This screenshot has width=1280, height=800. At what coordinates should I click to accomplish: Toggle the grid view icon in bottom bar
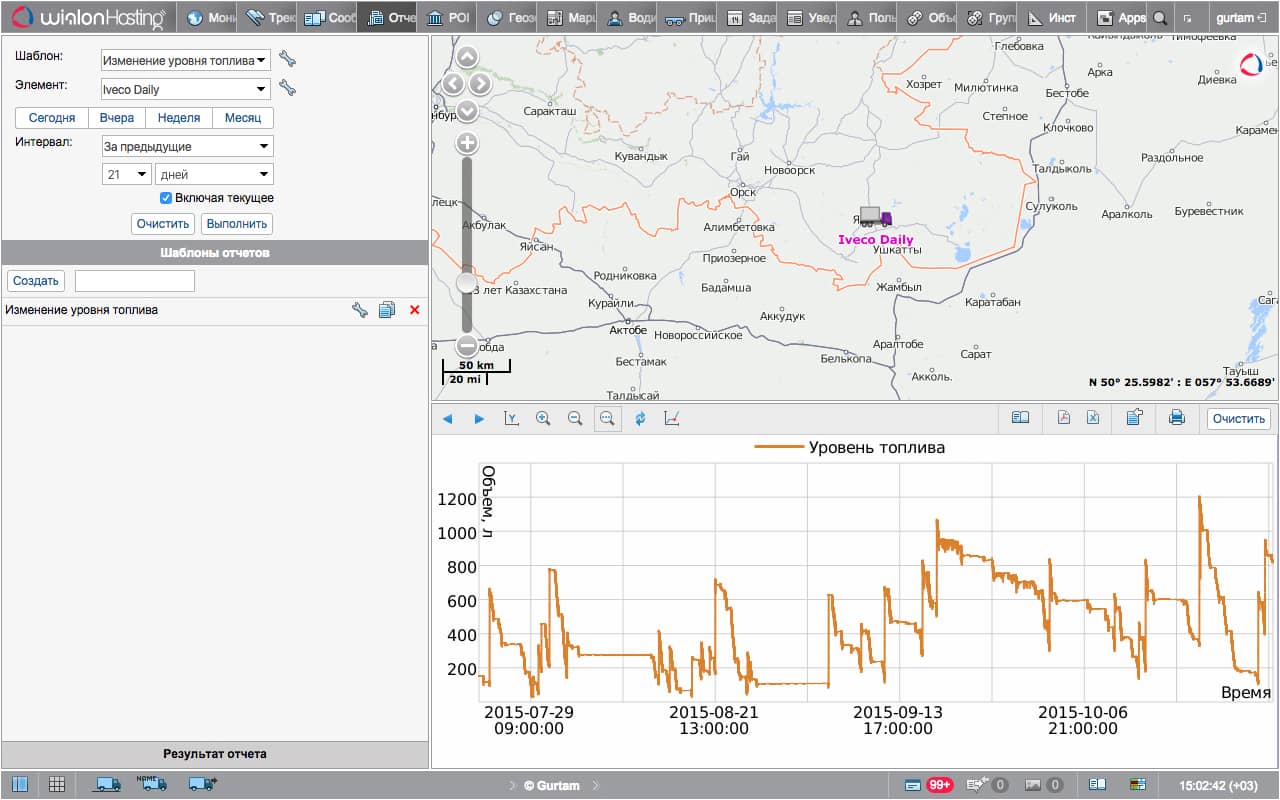57,785
